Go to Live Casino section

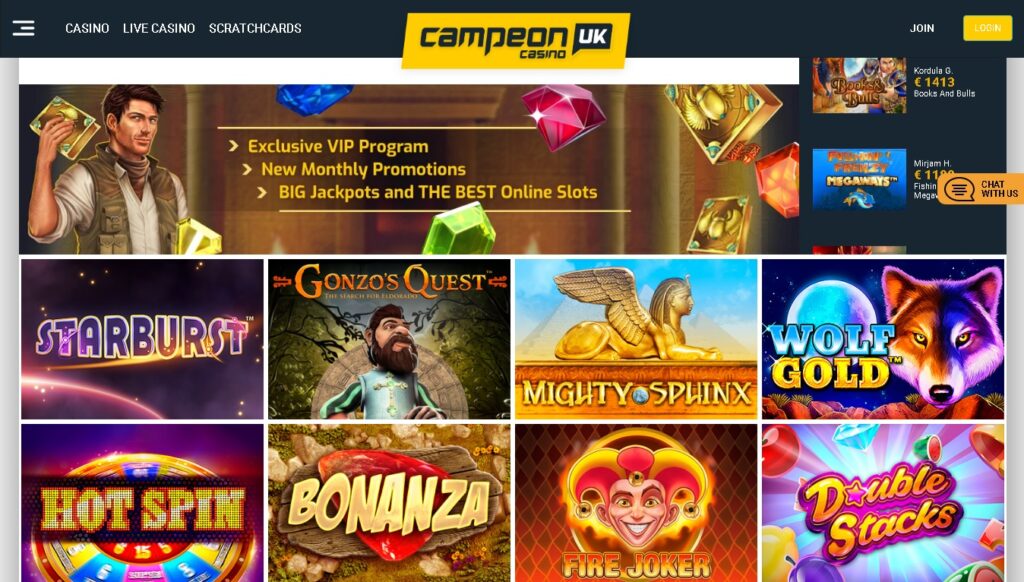(x=159, y=28)
